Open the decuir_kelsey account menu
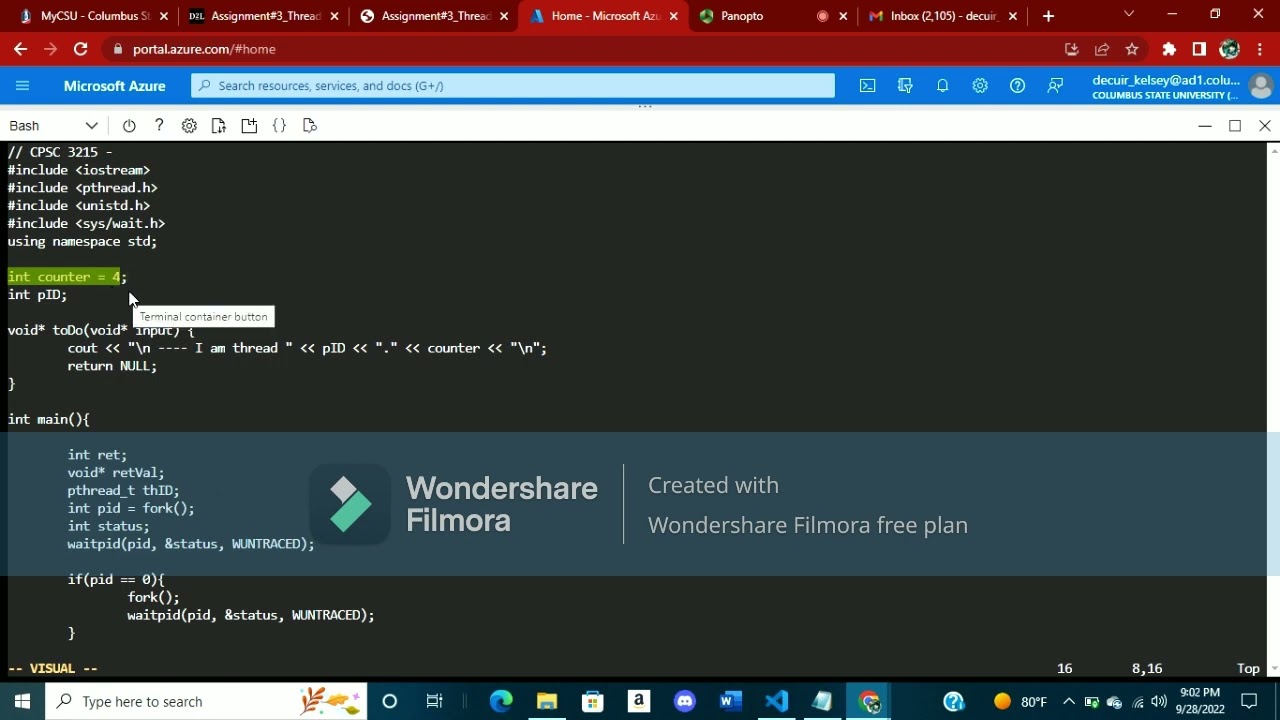 (1182, 86)
